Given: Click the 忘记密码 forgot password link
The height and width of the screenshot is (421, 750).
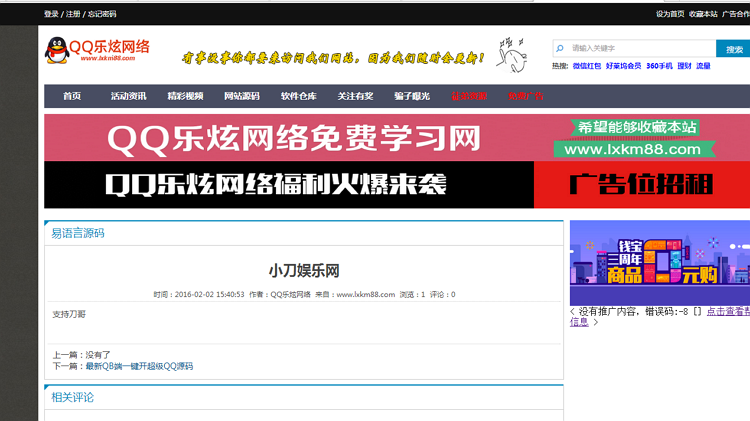Looking at the screenshot, I should 102,14.
